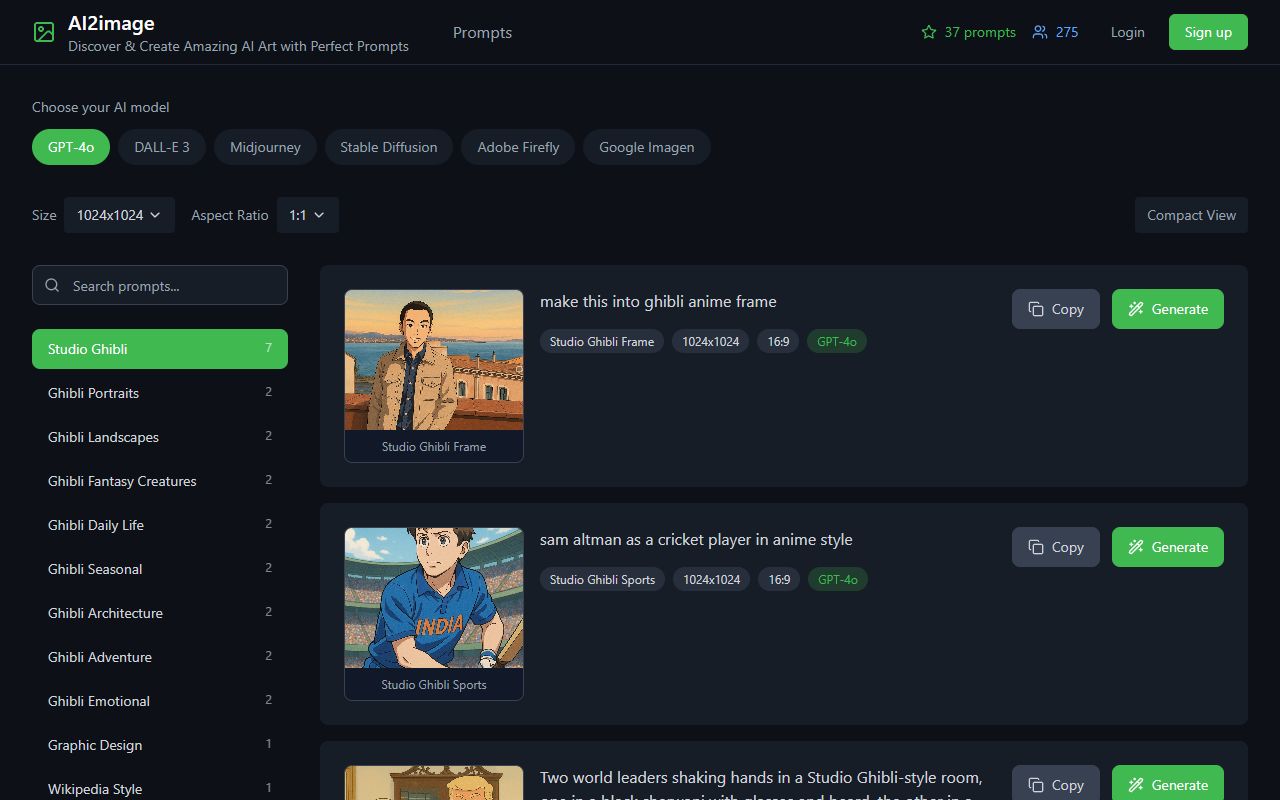Select the DALL-E 3 model
This screenshot has height=800, width=1280.
[x=161, y=147]
